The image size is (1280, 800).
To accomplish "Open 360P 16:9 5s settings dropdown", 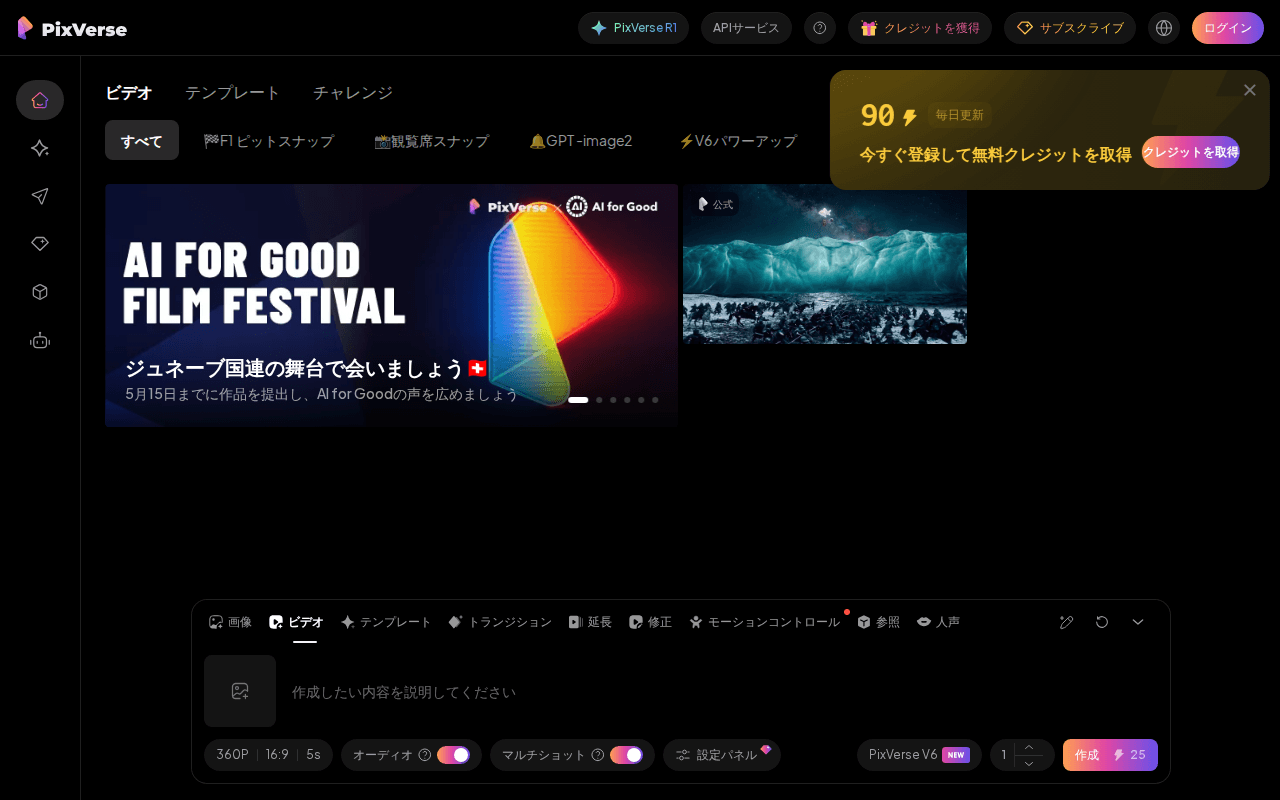I will (268, 755).
